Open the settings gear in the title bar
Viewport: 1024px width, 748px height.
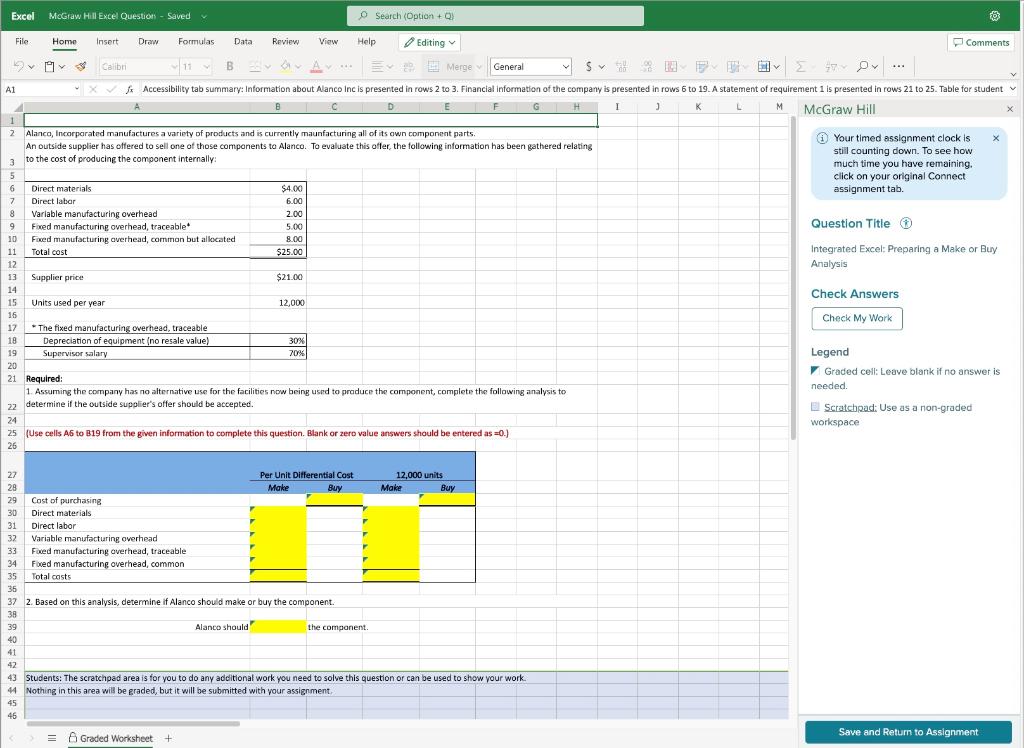click(995, 16)
